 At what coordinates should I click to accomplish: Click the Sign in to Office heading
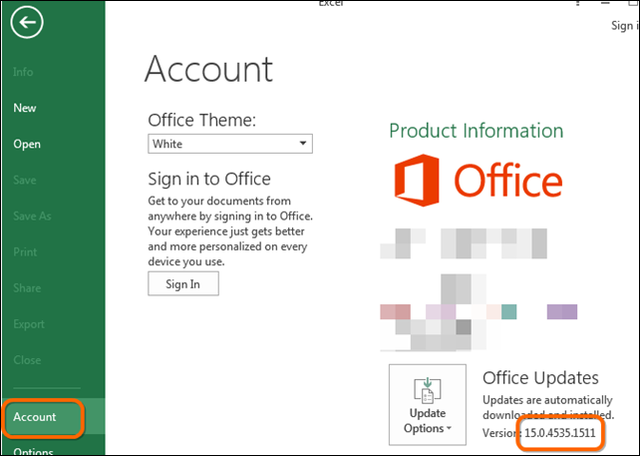click(209, 179)
